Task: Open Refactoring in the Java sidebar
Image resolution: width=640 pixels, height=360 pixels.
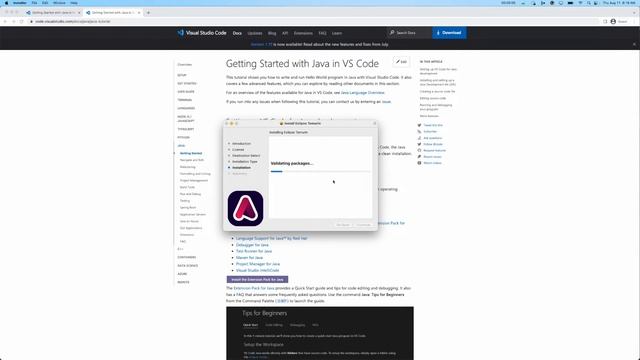Action: tap(188, 167)
